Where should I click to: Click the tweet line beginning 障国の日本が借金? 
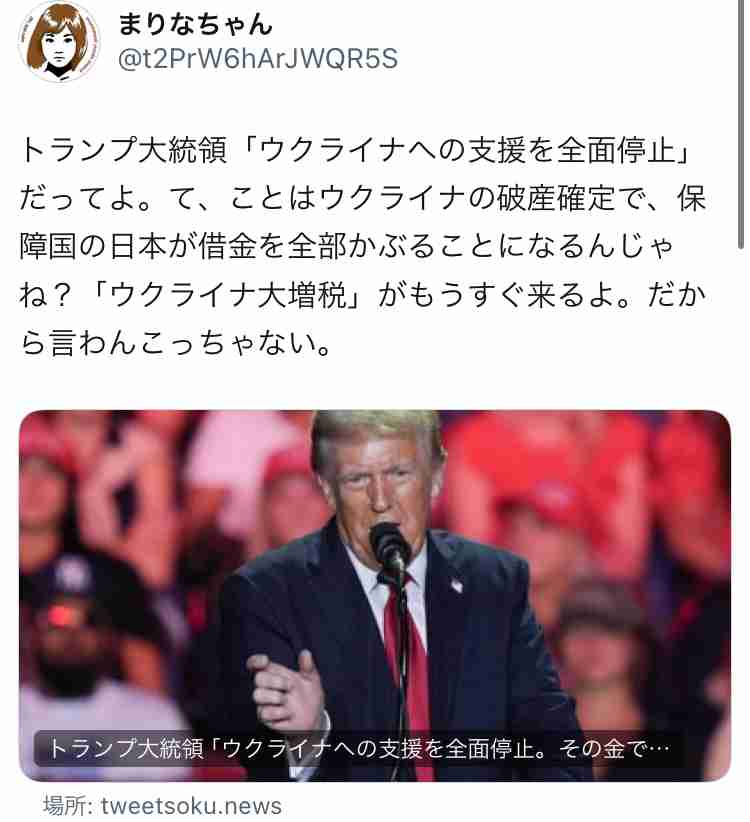[x=346, y=247]
